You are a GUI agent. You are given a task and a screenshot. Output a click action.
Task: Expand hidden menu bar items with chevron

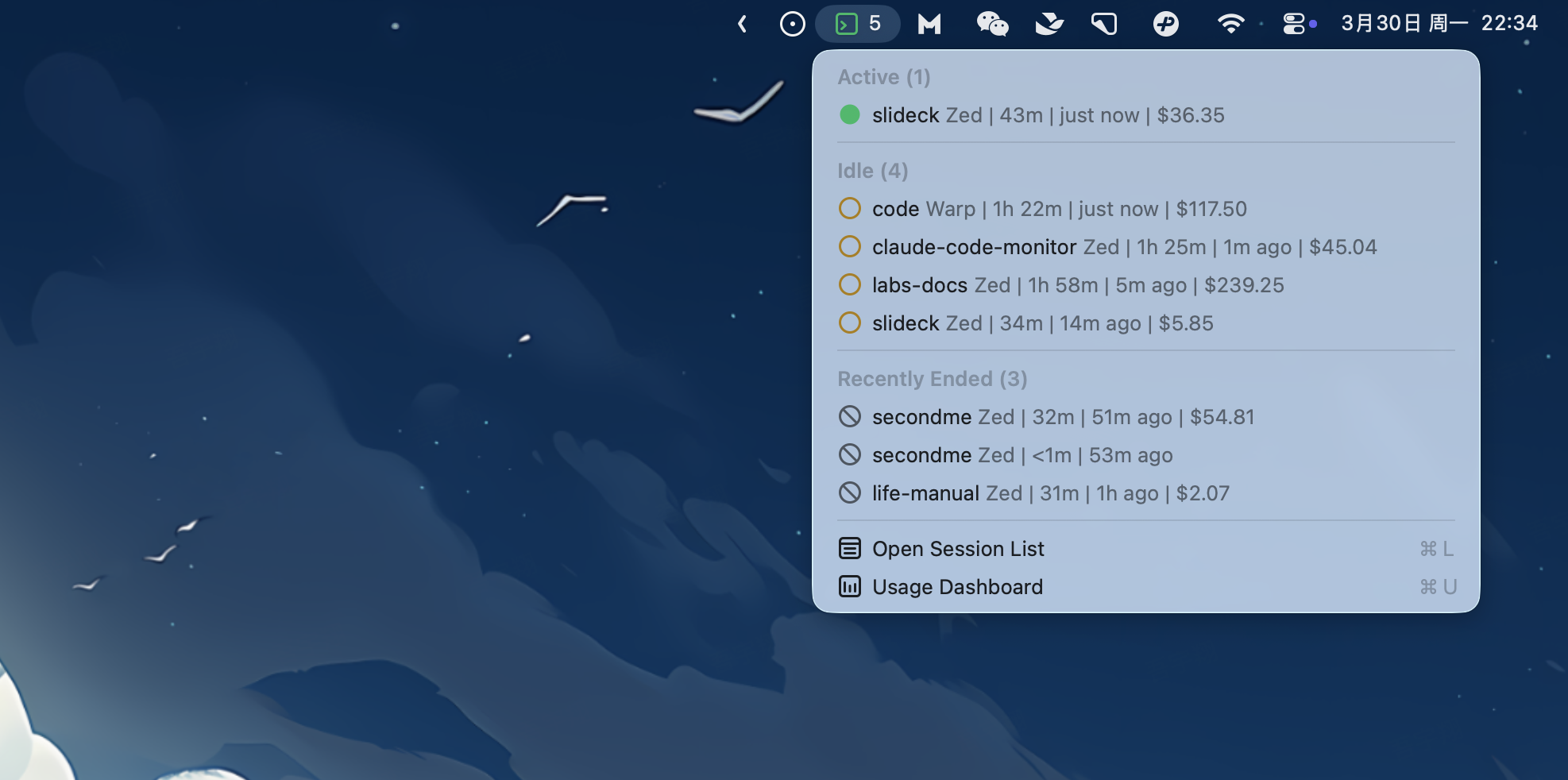point(743,24)
